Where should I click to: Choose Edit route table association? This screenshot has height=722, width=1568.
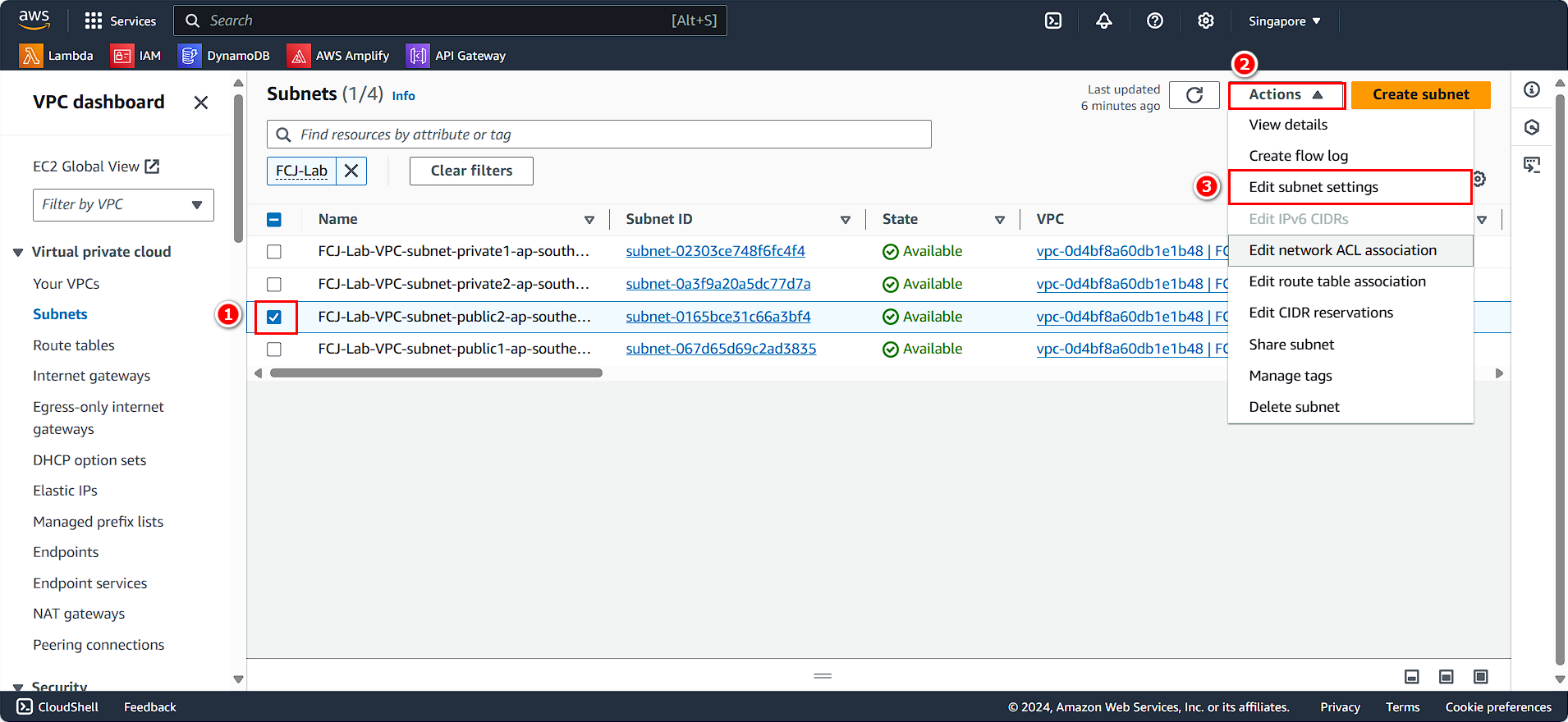pos(1350,281)
